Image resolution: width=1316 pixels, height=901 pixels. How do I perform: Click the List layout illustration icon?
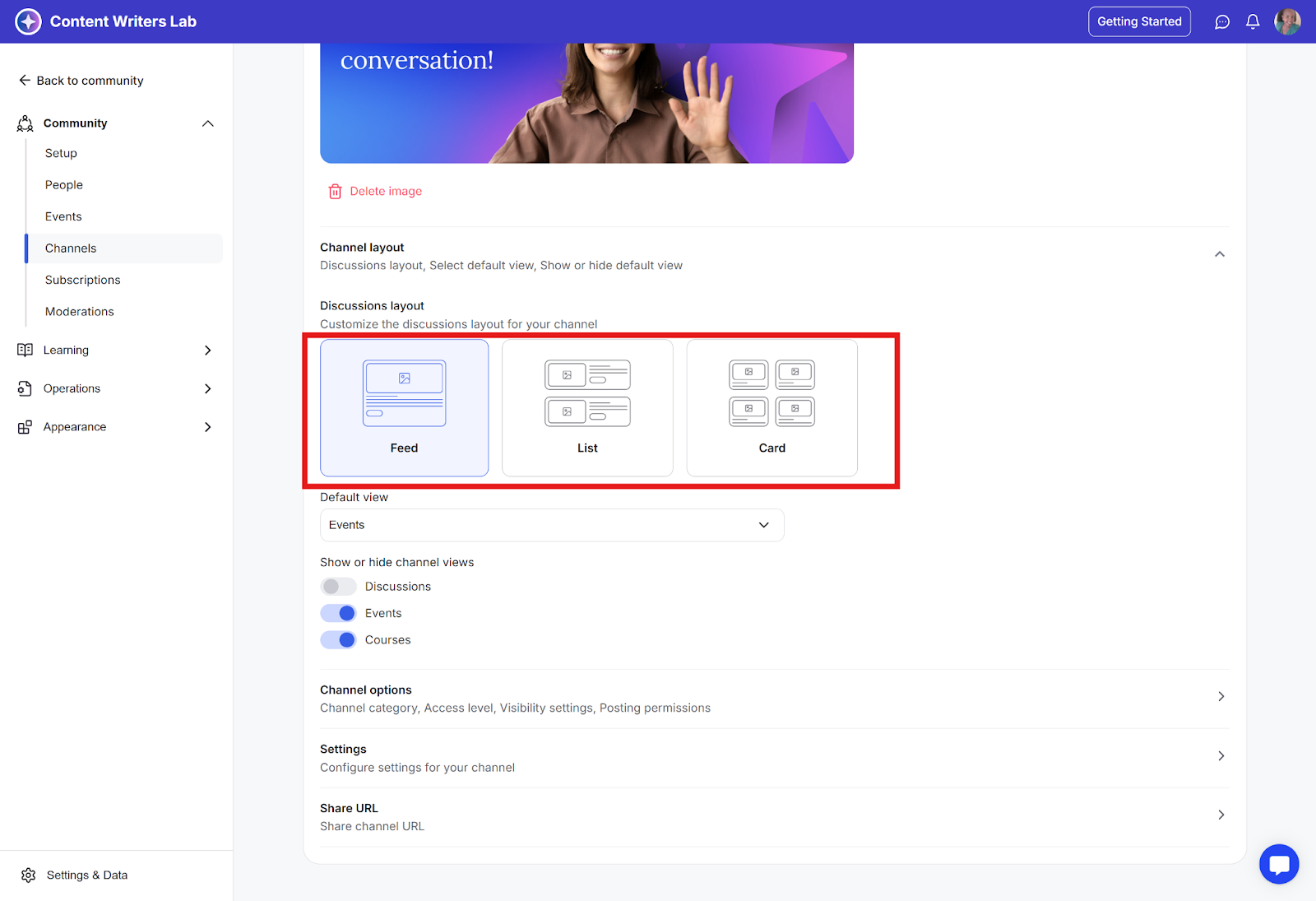[x=587, y=393]
